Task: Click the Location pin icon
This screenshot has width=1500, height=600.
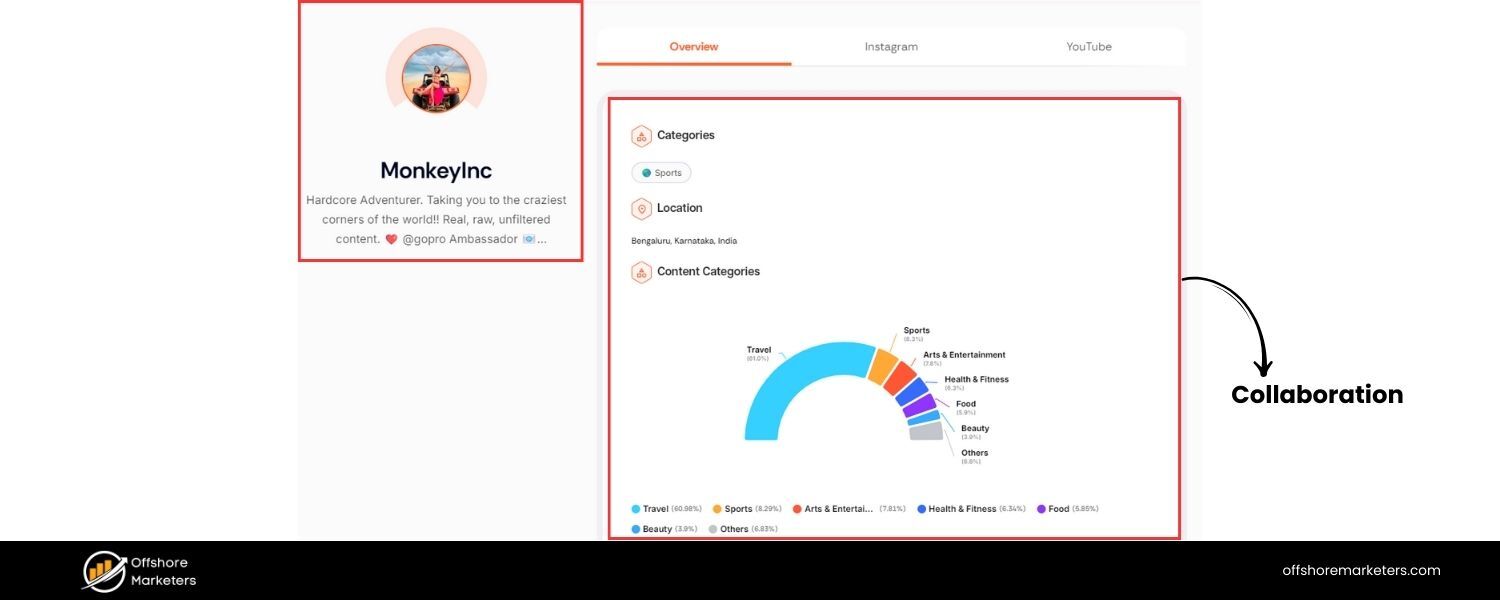Action: coord(641,209)
